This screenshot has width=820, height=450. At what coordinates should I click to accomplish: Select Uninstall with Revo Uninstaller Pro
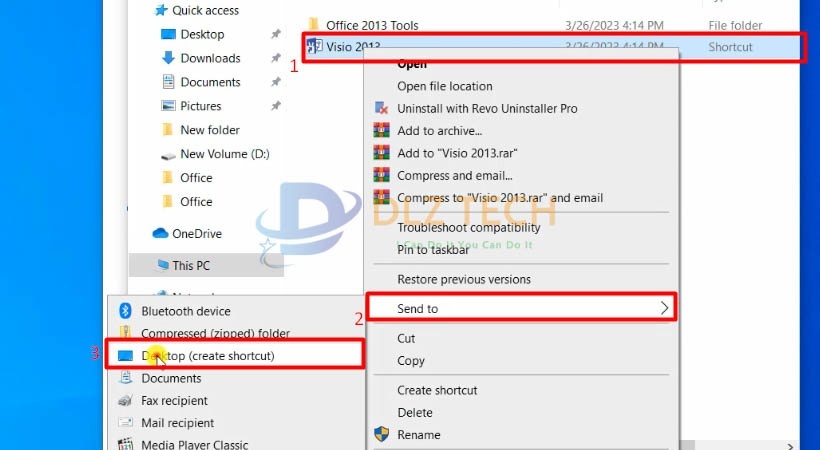(x=487, y=109)
